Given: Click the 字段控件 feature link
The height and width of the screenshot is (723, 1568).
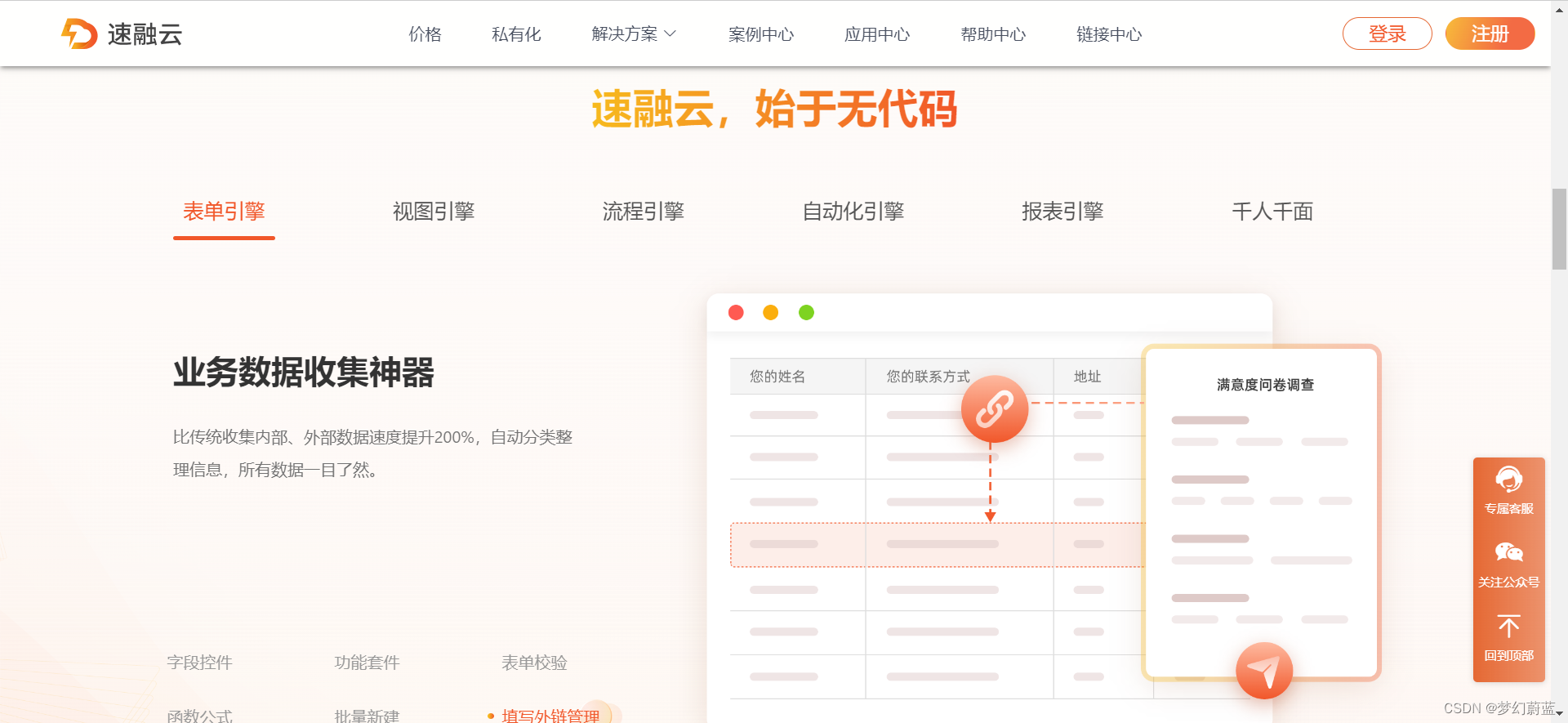Looking at the screenshot, I should point(200,663).
